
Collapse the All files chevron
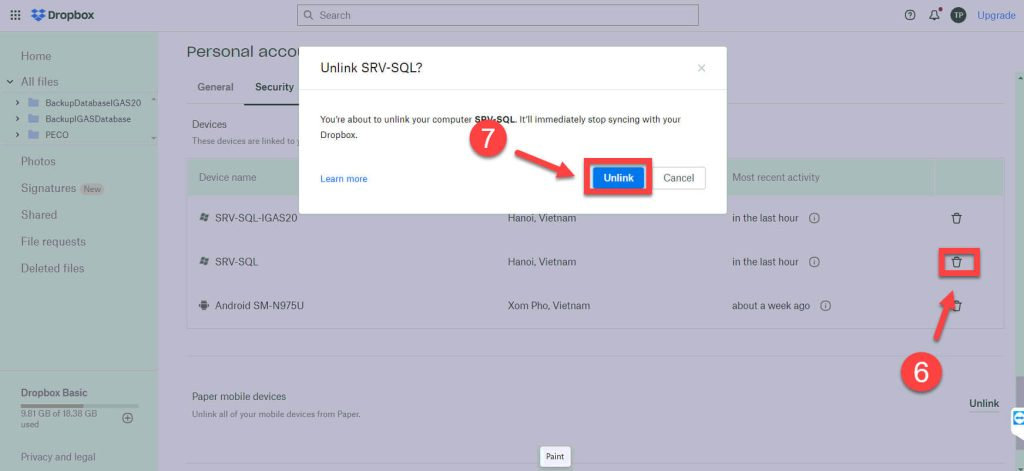[x=10, y=82]
